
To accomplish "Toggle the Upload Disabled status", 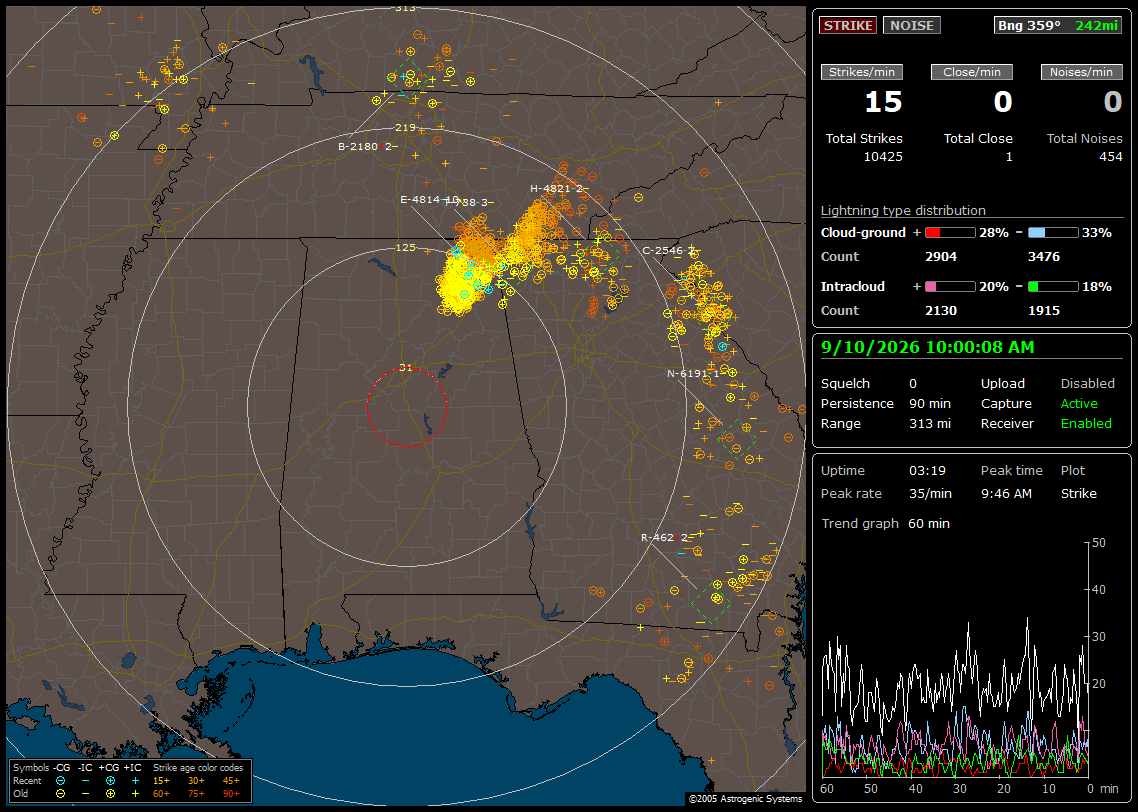I will point(1087,384).
